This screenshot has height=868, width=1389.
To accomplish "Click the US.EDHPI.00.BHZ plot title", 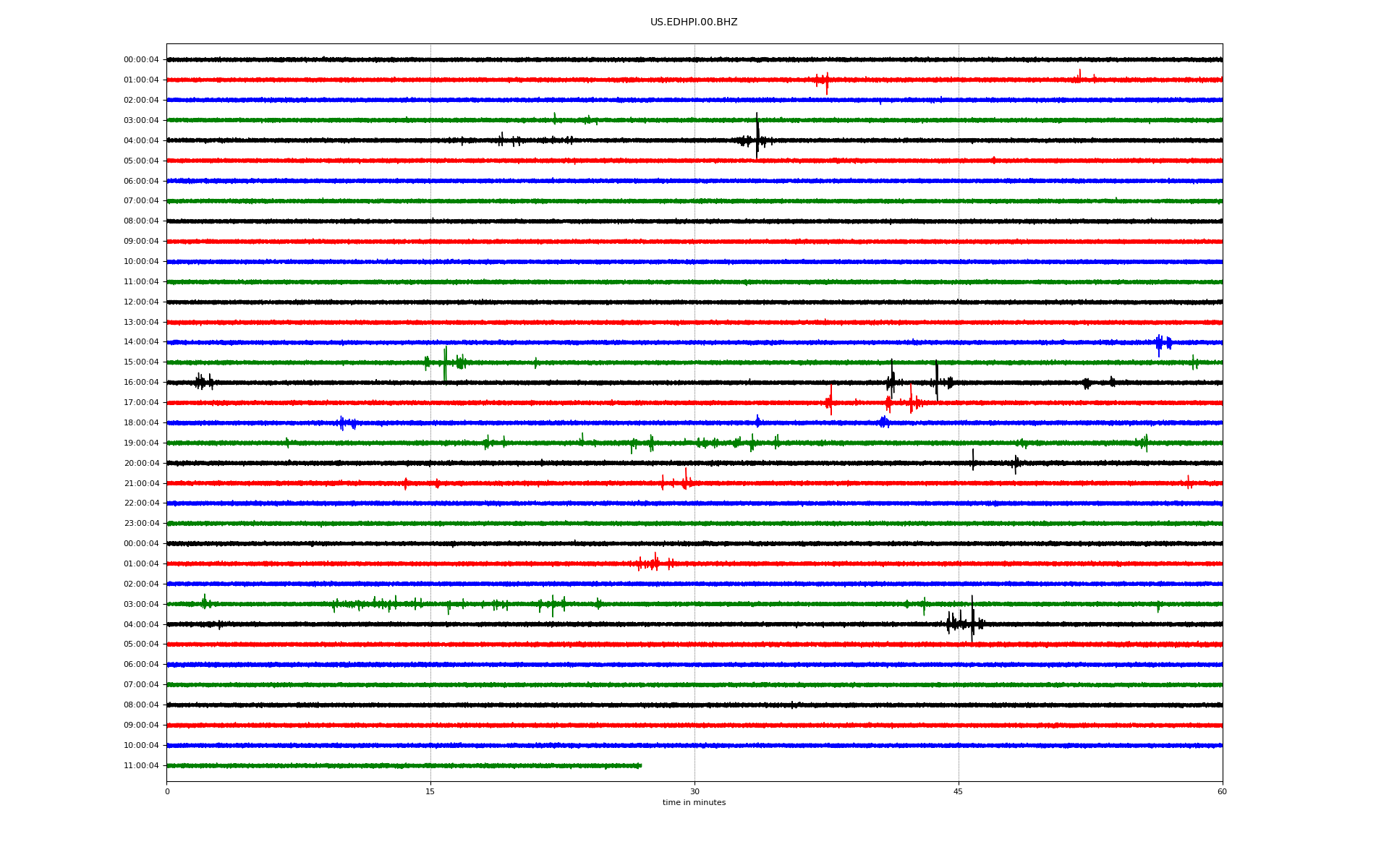I will [x=694, y=22].
